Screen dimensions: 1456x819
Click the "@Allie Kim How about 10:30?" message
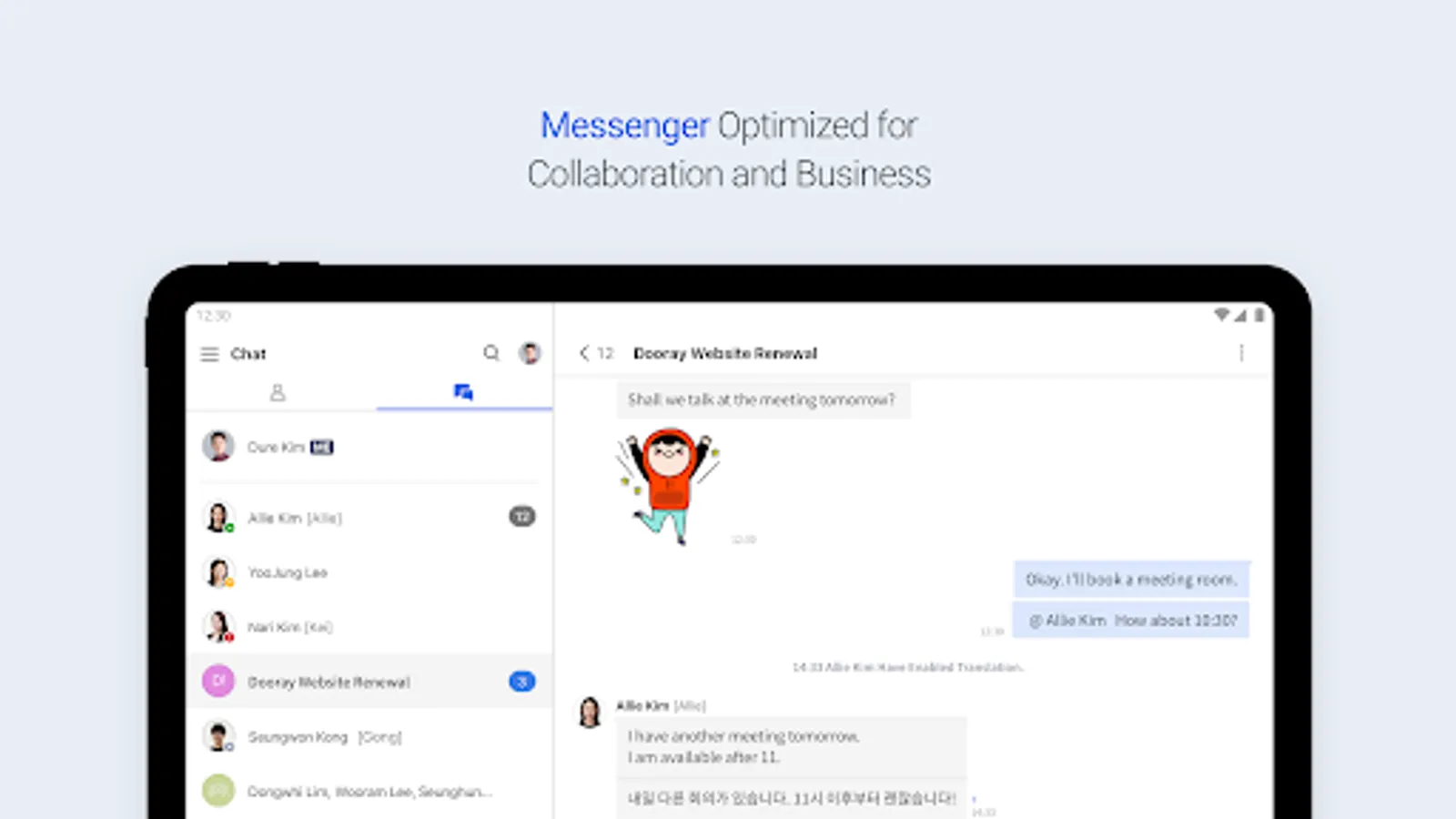[1131, 621]
